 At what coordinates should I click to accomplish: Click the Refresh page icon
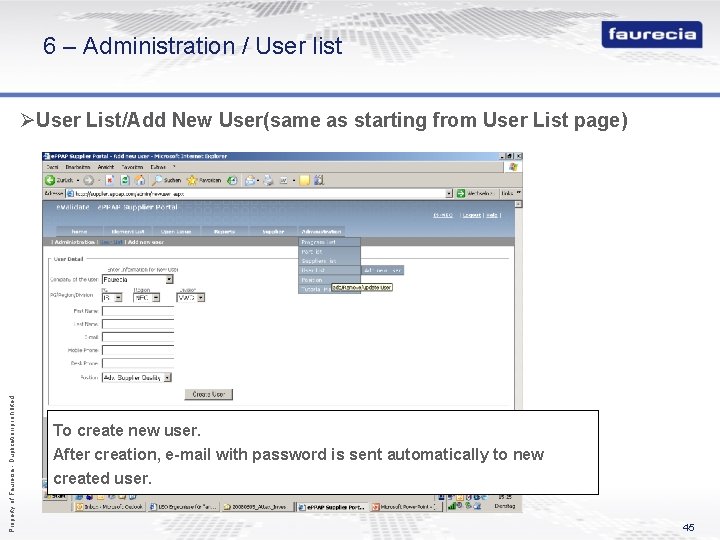click(x=125, y=180)
